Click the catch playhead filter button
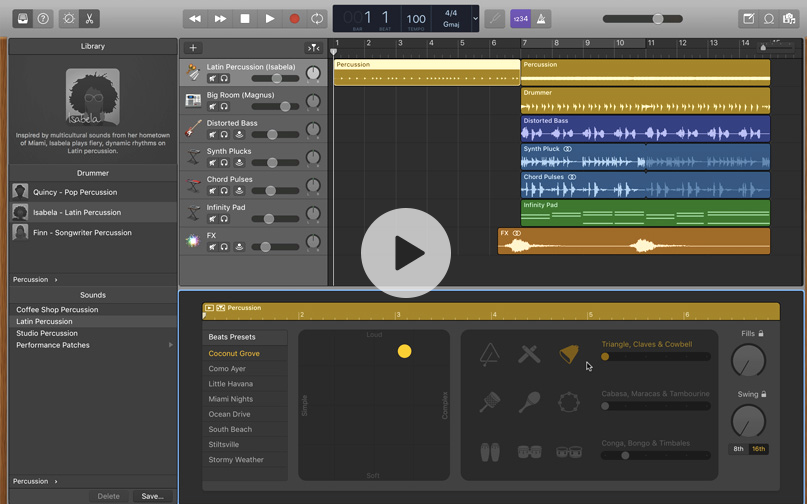Viewport: 807px width, 504px height. (313, 48)
